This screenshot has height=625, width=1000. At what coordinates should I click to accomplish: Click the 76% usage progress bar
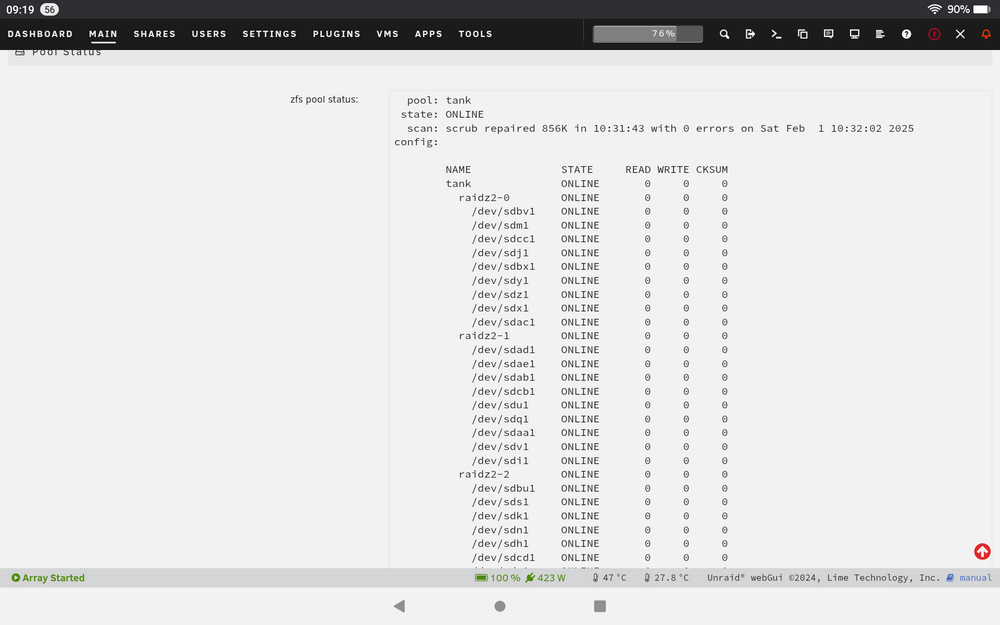647,34
